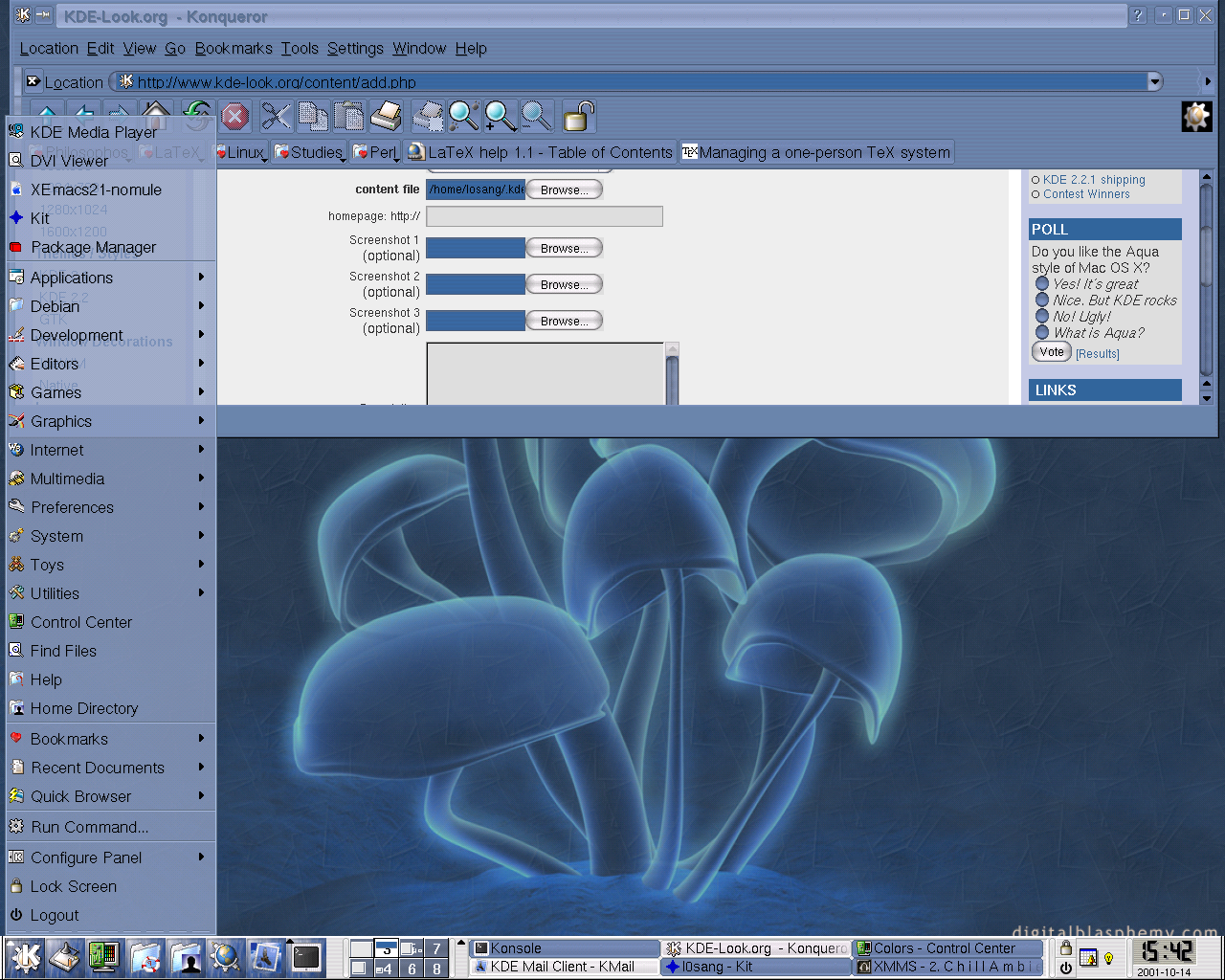Click the Find magnifier toolbar icon

pyautogui.click(x=463, y=117)
